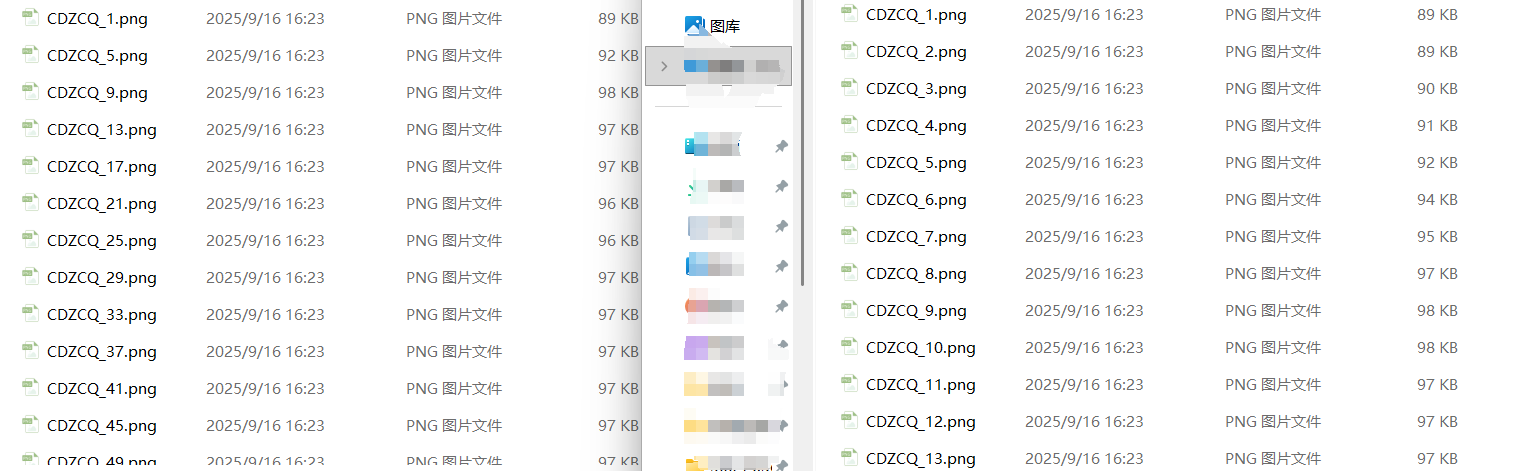Viewport: 1532px width, 471px height.
Task: Select the PNG icon beside CDZCQ_25.png
Action: pos(30,240)
